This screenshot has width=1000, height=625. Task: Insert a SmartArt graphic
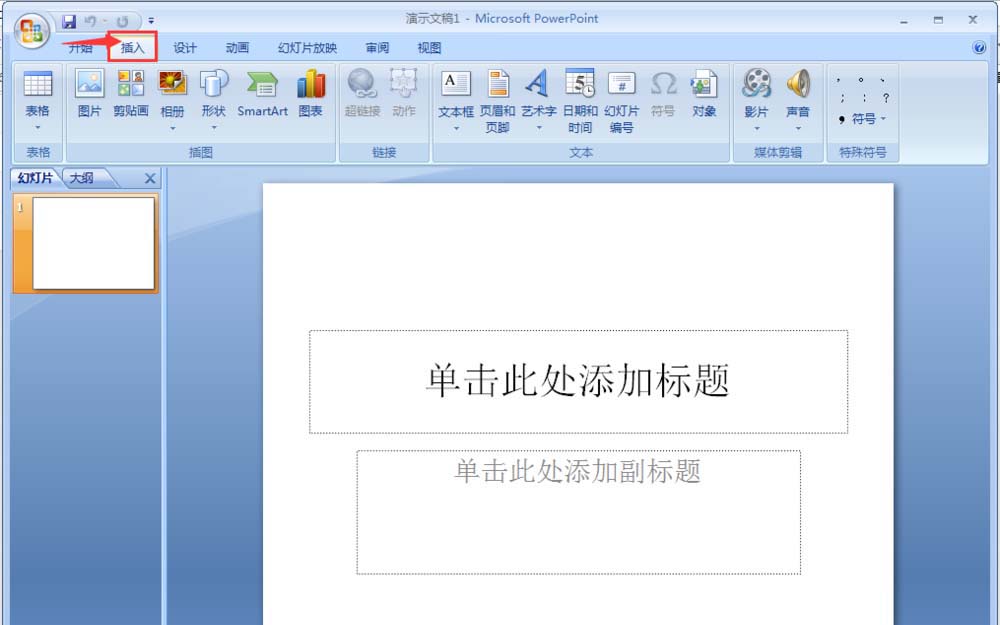pyautogui.click(x=262, y=94)
